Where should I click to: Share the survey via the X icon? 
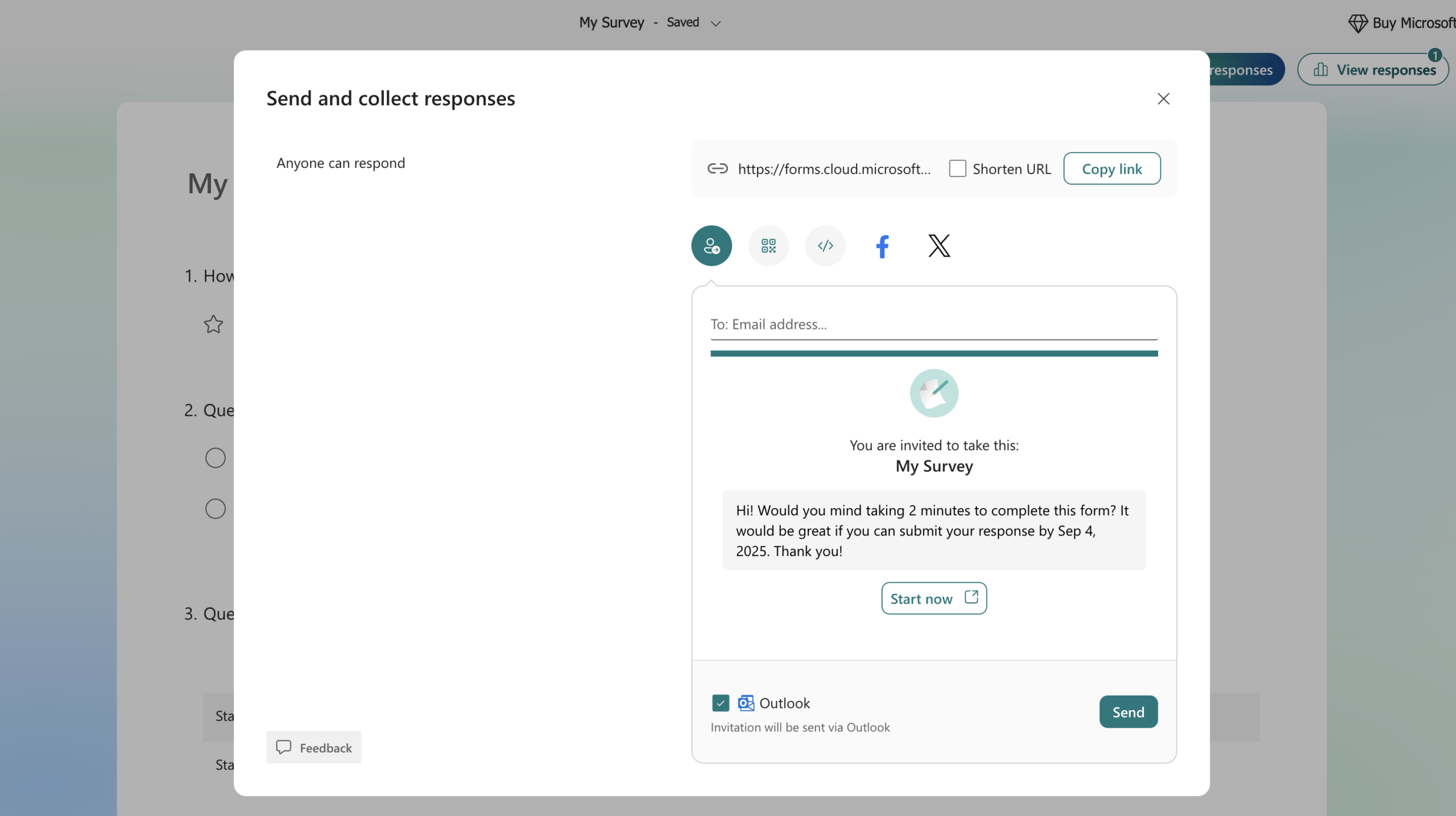click(938, 245)
